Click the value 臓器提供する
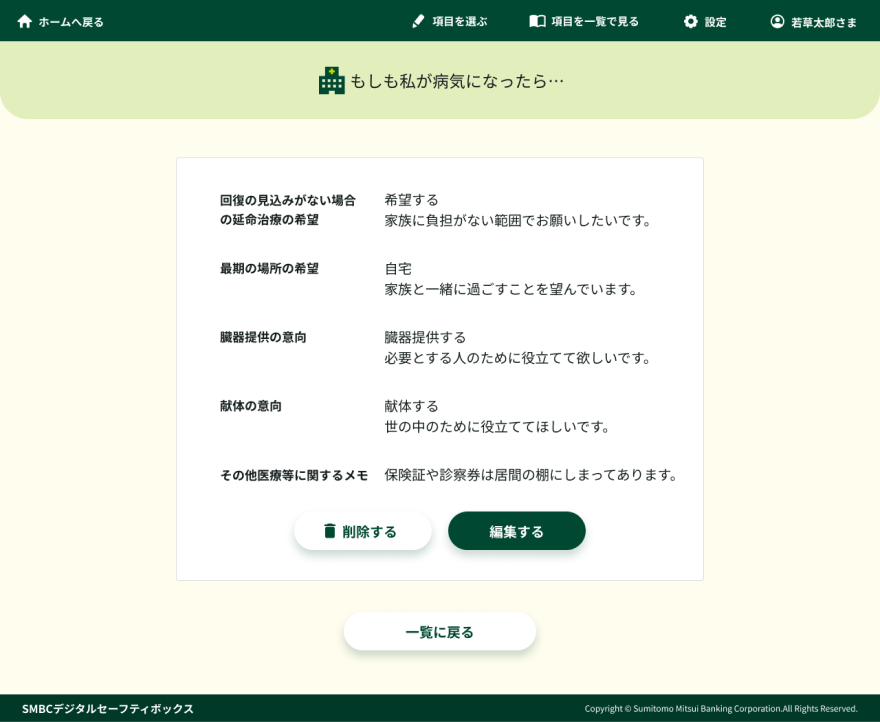 point(425,337)
